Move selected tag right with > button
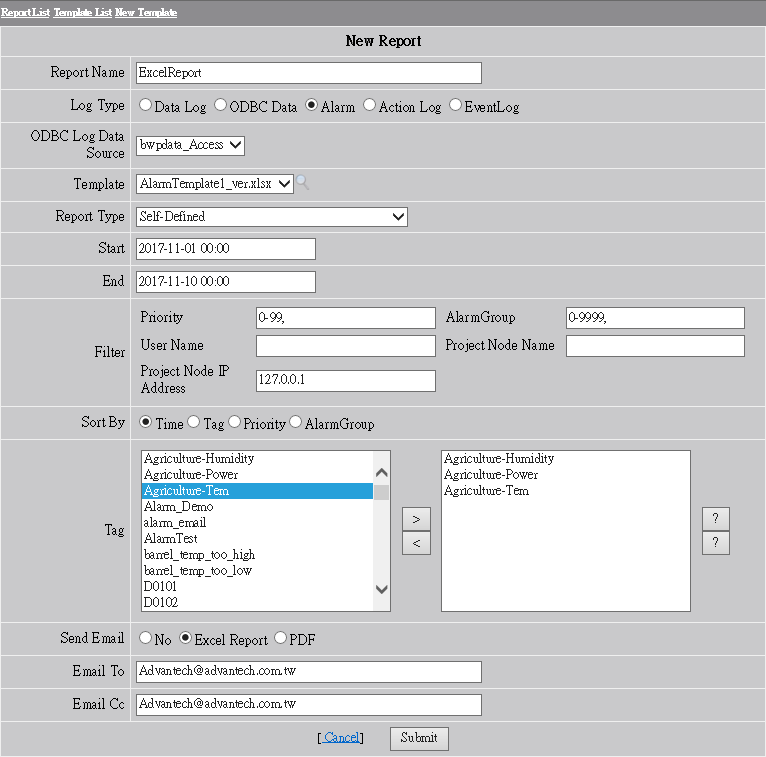The image size is (766, 757). 416,519
